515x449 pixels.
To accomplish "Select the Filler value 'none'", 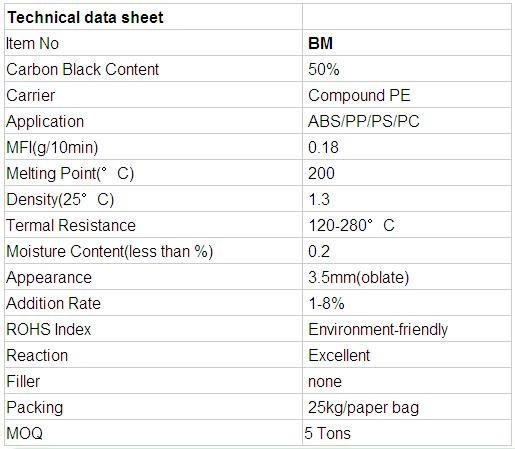I will (x=325, y=381).
